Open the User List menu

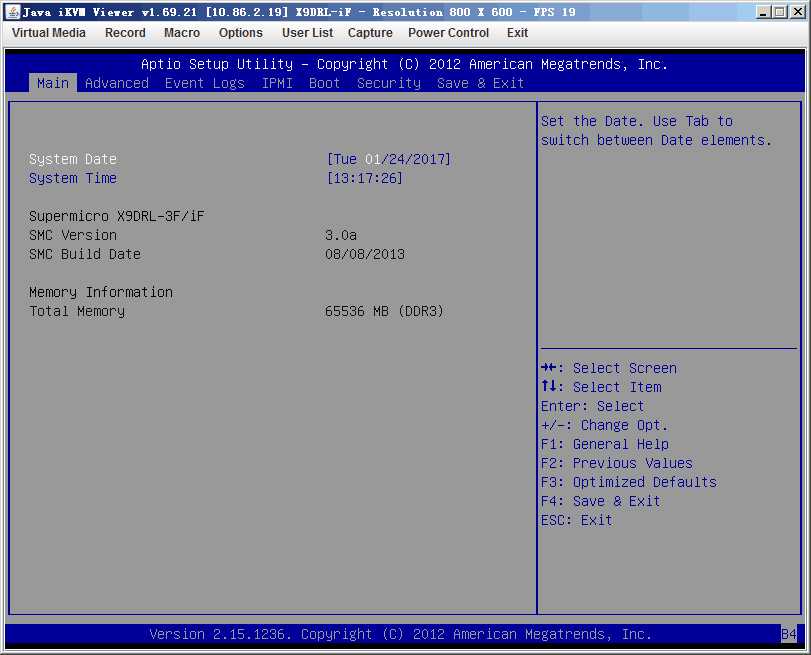(307, 33)
